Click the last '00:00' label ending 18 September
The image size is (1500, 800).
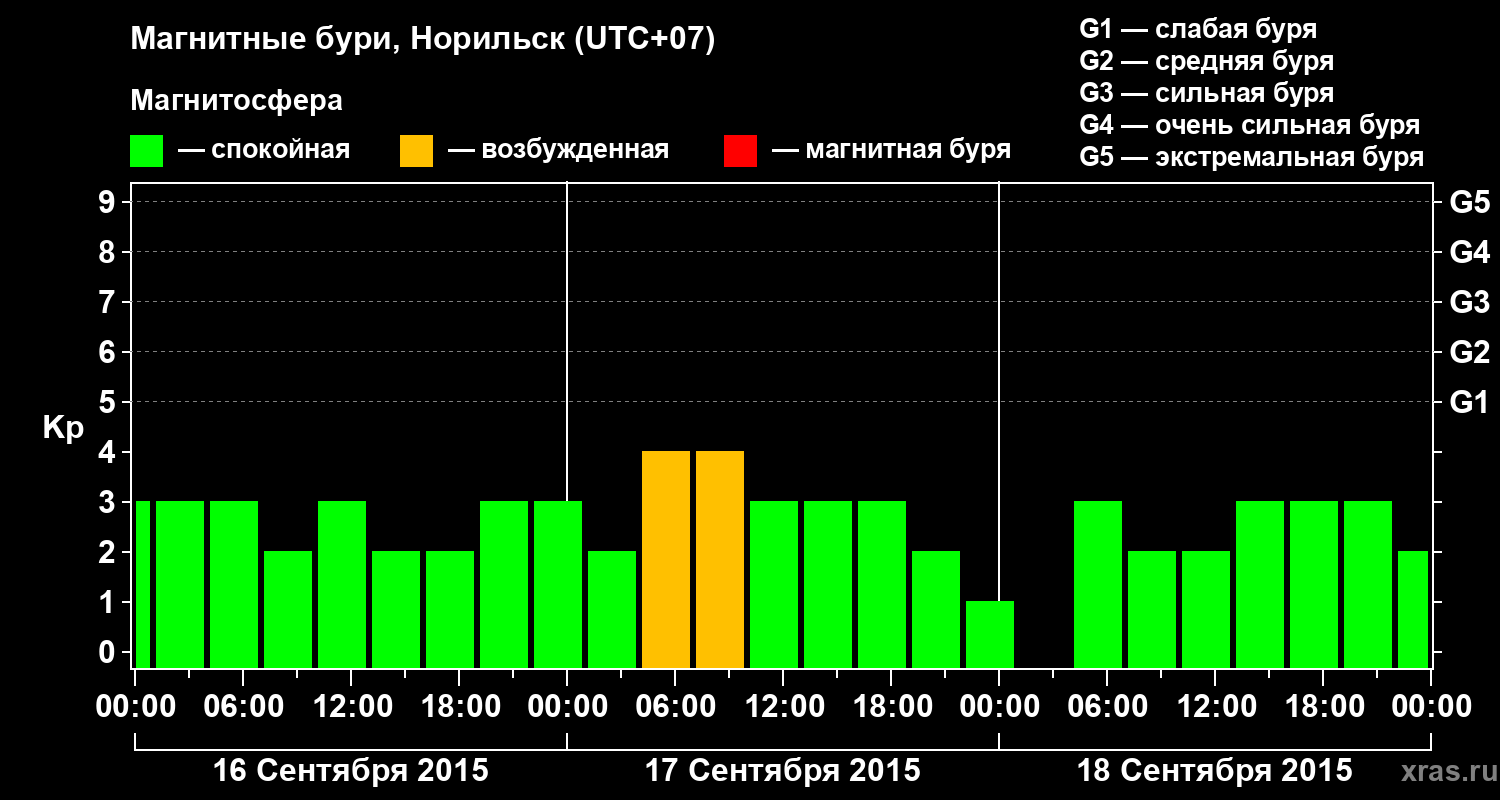coord(1431,707)
